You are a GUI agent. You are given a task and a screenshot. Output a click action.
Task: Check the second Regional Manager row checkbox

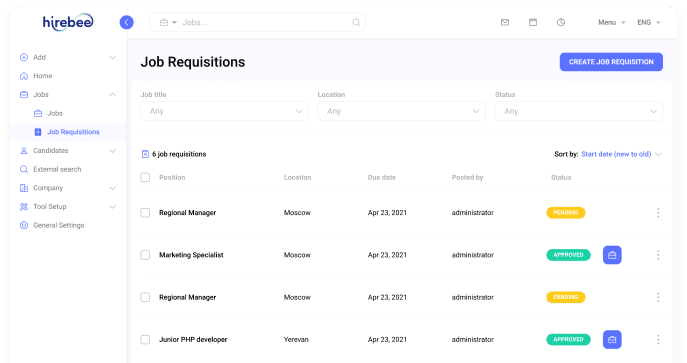[145, 297]
